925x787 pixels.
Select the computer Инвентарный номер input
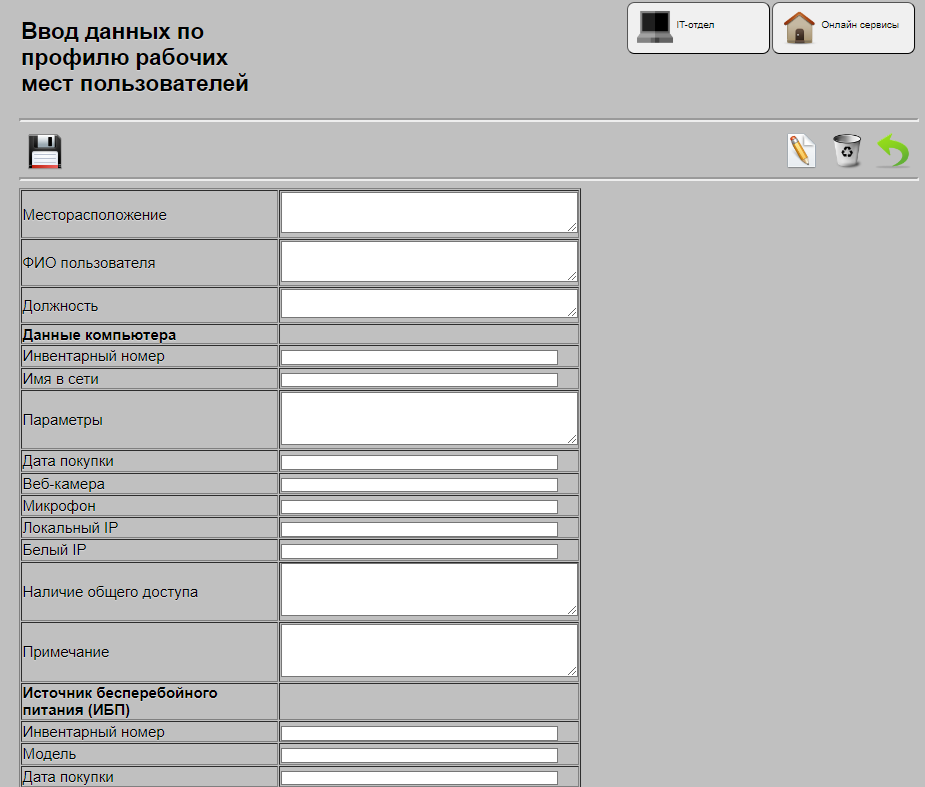(419, 357)
